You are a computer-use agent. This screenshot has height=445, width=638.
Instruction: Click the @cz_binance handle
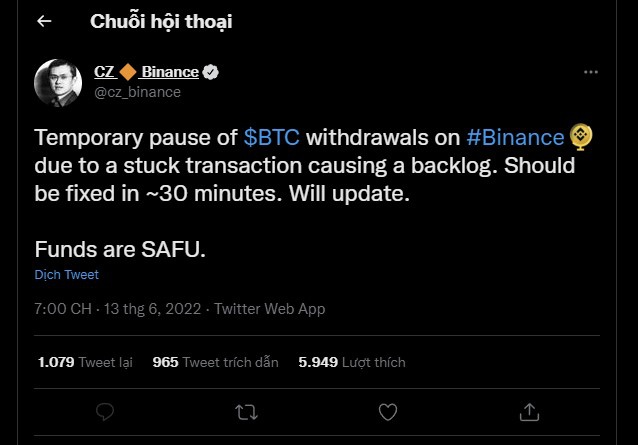(137, 92)
